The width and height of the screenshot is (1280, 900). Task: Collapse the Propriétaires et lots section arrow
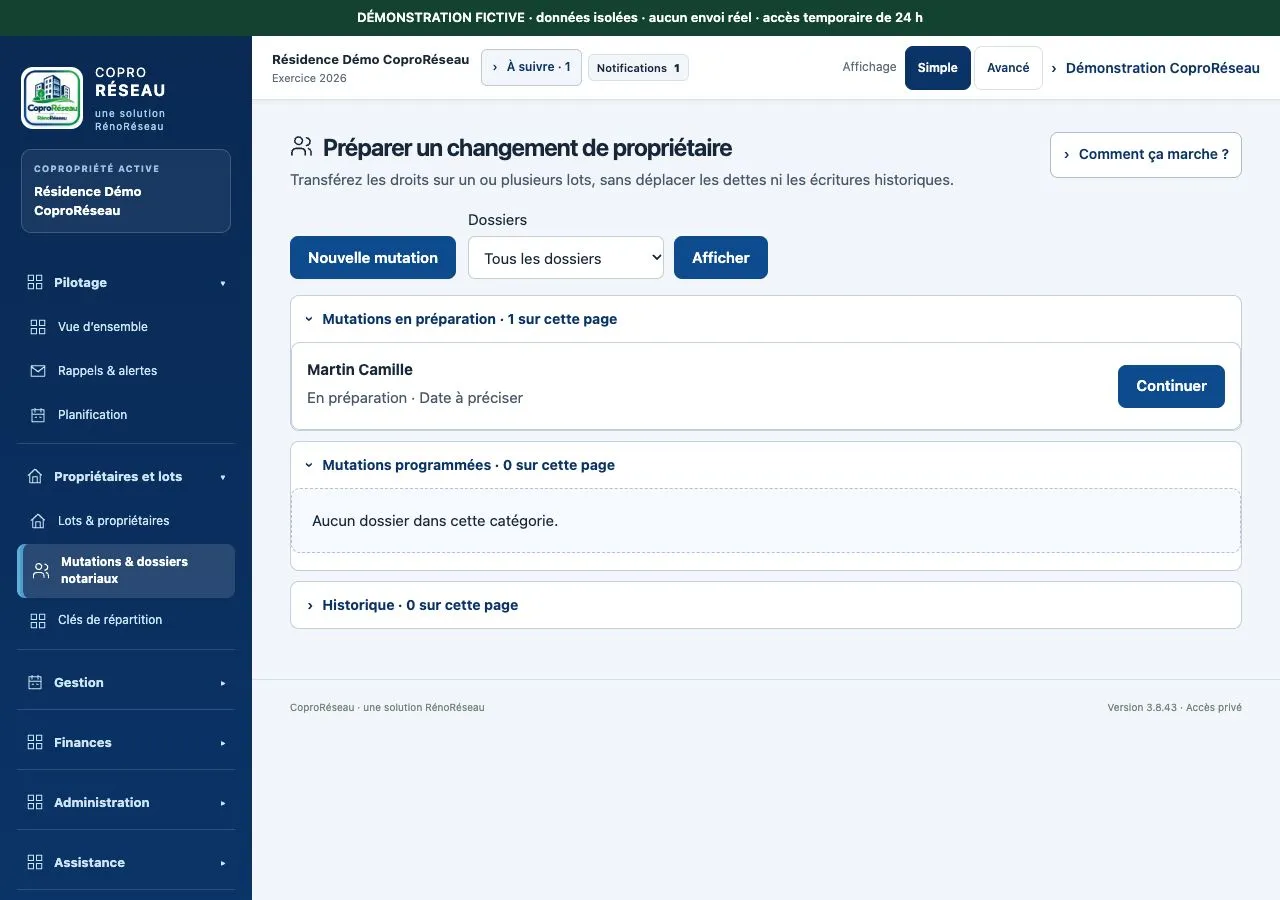[223, 477]
